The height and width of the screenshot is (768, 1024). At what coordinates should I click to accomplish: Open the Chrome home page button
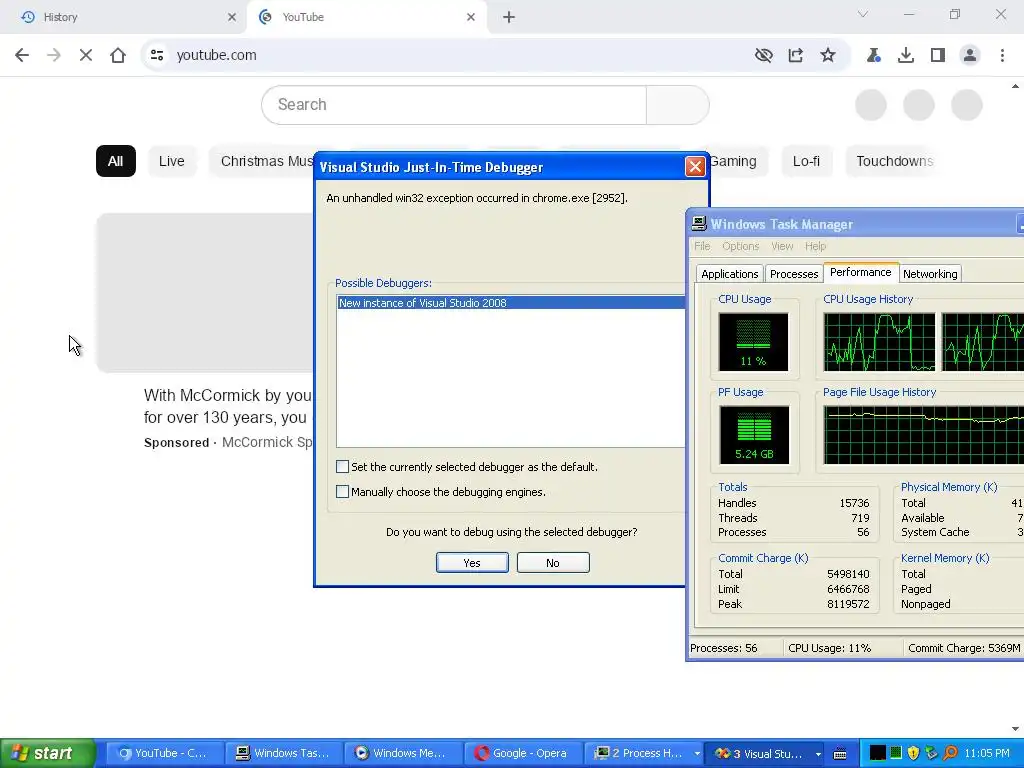[118, 56]
